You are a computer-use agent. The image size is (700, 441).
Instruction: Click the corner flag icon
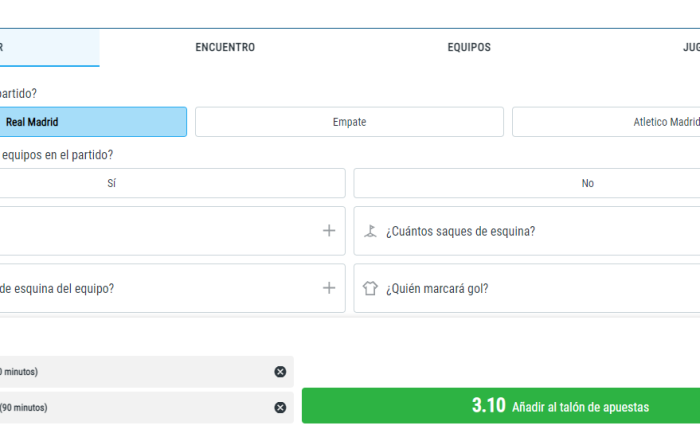(x=370, y=231)
